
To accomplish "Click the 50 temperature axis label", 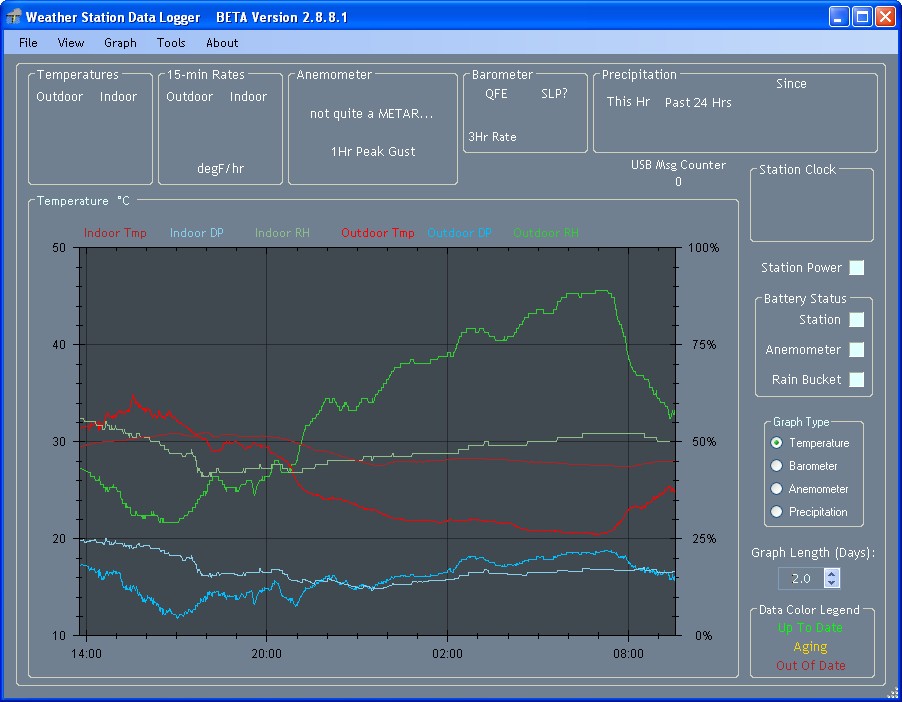I will [x=59, y=248].
